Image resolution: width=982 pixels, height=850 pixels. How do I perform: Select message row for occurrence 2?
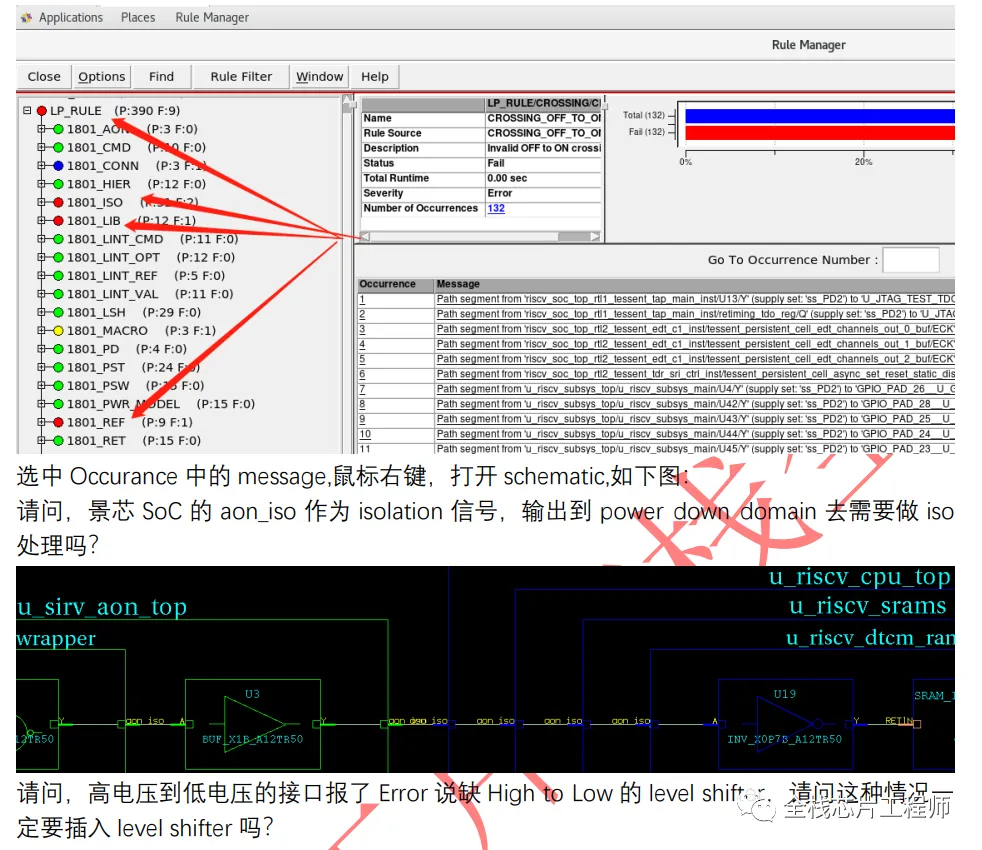tap(695, 314)
